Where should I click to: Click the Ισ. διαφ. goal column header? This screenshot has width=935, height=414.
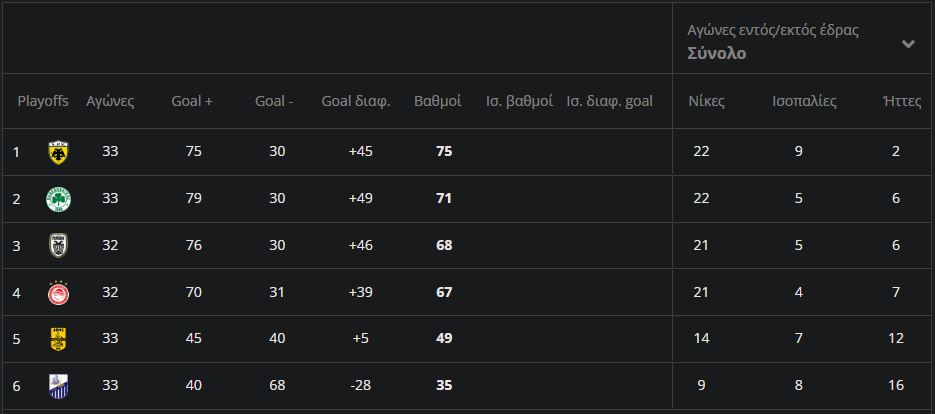pos(609,101)
